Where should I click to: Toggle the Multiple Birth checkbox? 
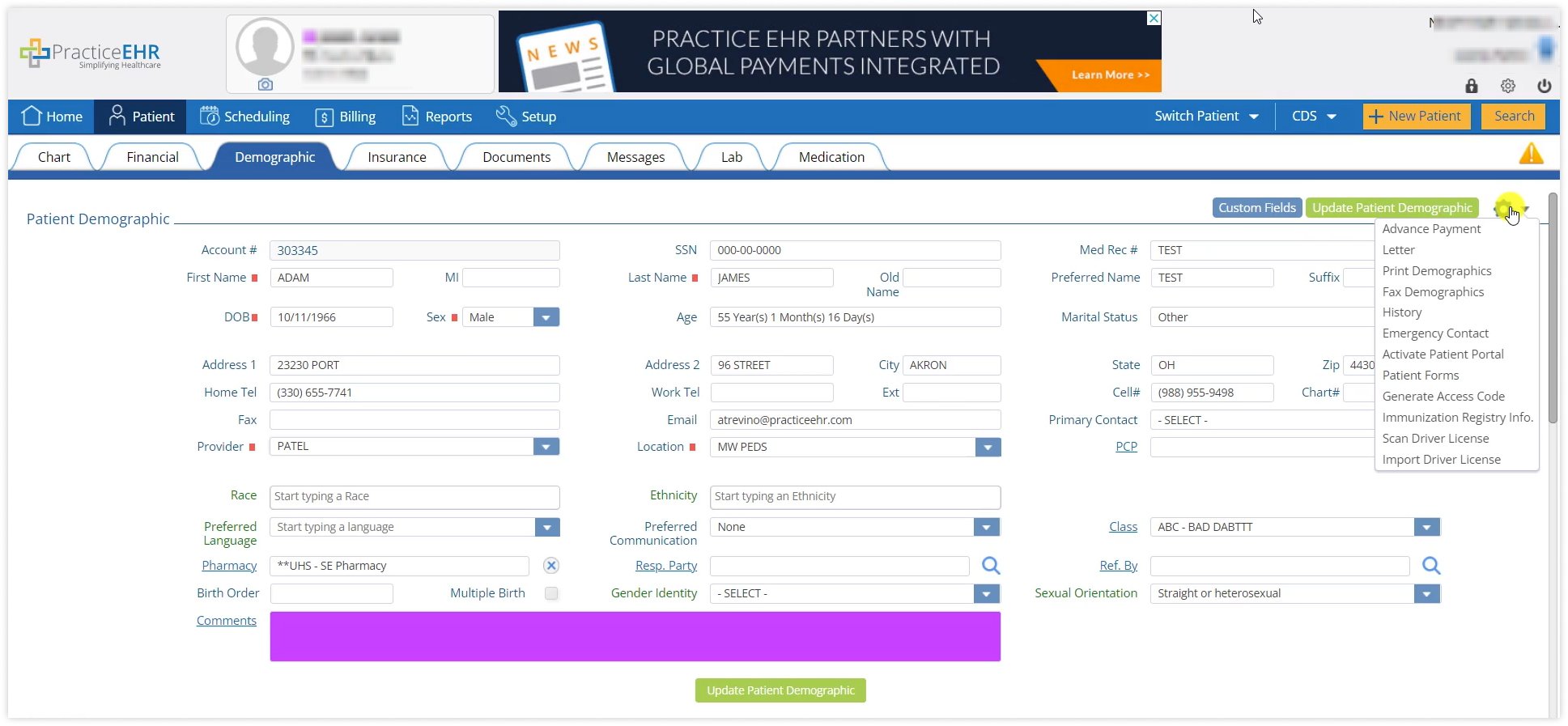551,593
